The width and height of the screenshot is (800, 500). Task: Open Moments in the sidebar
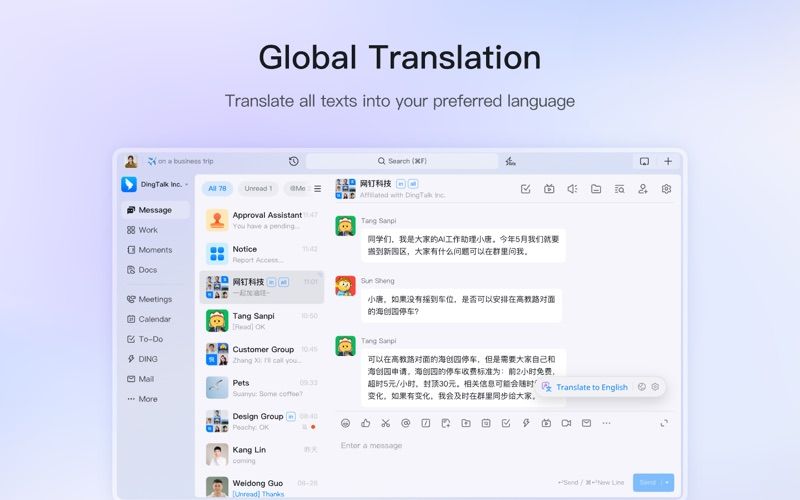click(149, 250)
